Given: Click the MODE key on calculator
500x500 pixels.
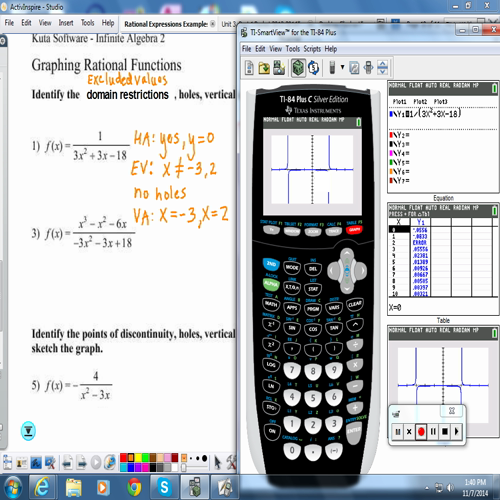Looking at the screenshot, I should (292, 267).
